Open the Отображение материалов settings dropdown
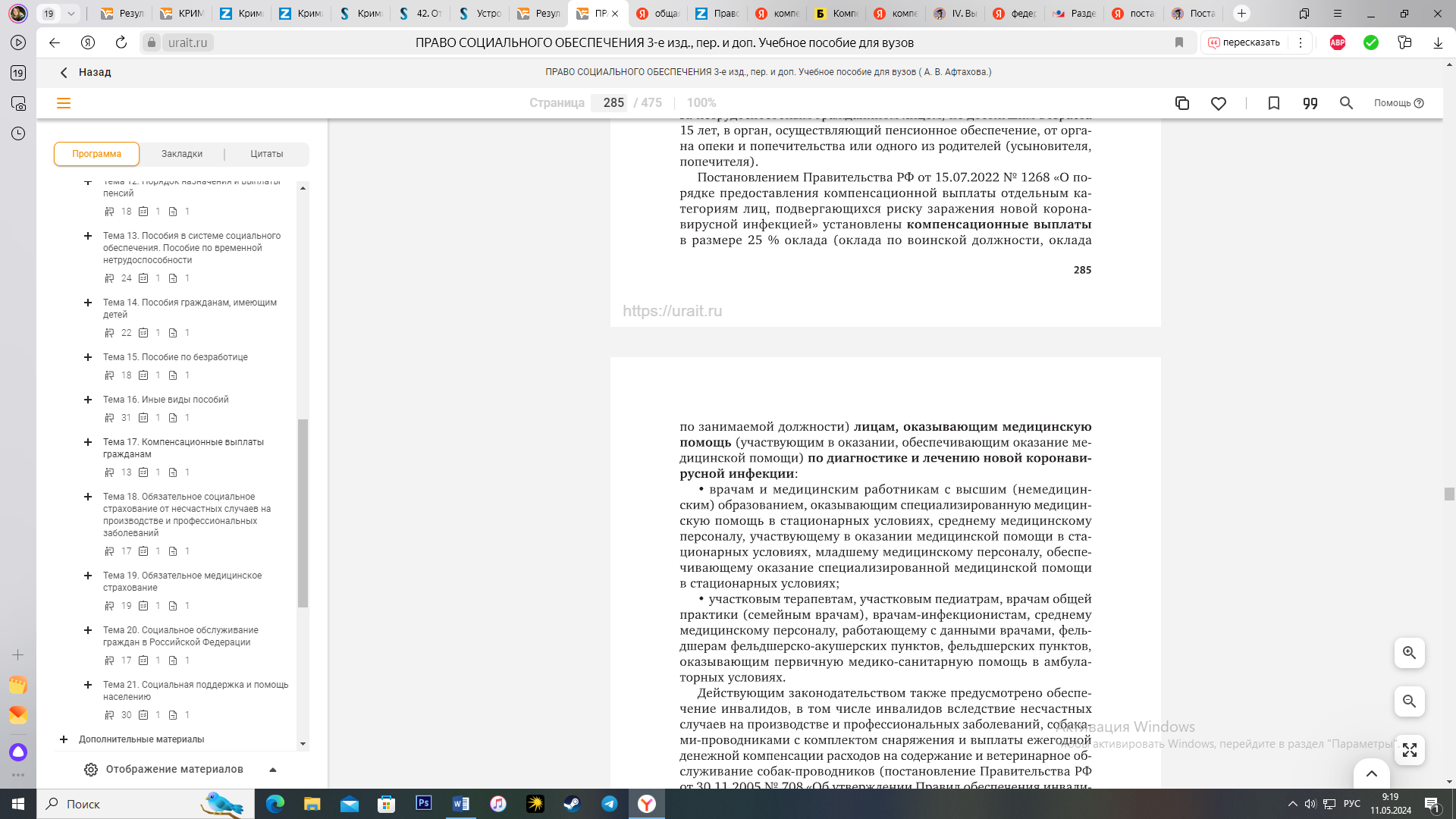The height and width of the screenshot is (819, 1456). tap(180, 769)
